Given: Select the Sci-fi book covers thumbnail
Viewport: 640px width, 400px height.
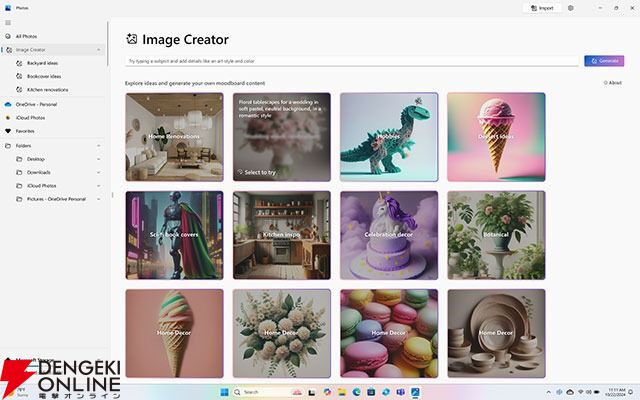Looking at the screenshot, I should tap(174, 234).
